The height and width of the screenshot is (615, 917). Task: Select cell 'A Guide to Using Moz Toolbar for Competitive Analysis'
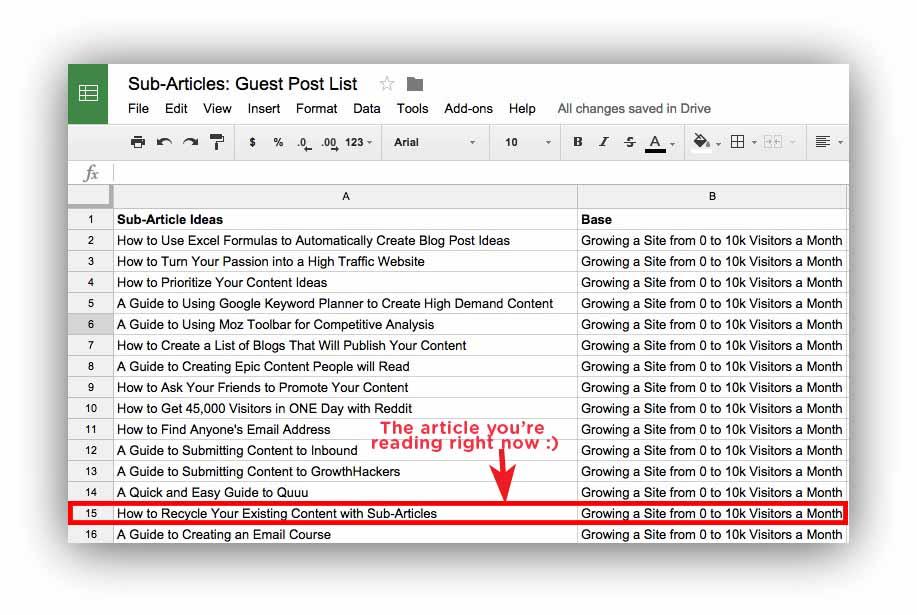click(346, 324)
